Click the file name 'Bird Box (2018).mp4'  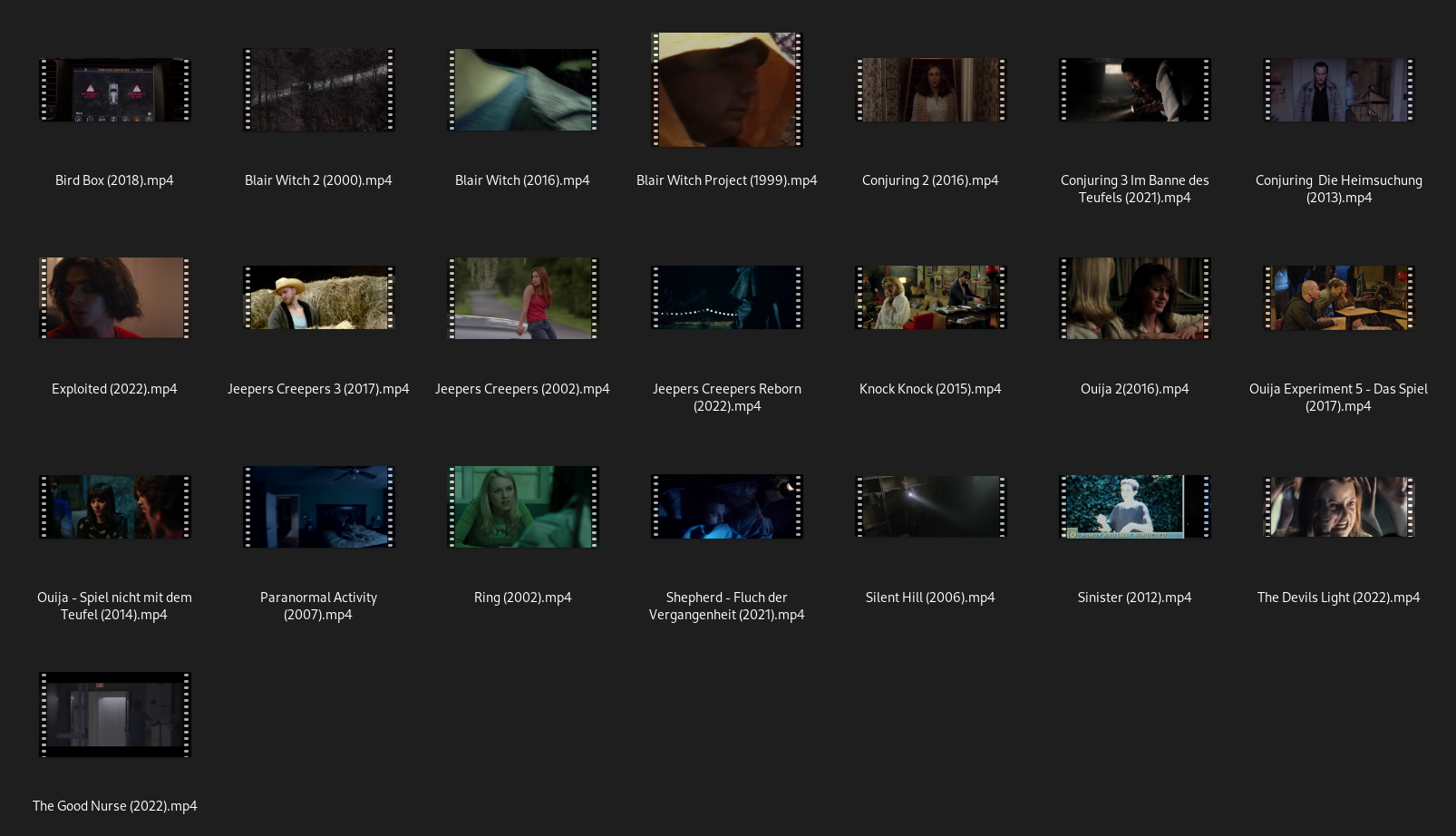coord(114,180)
